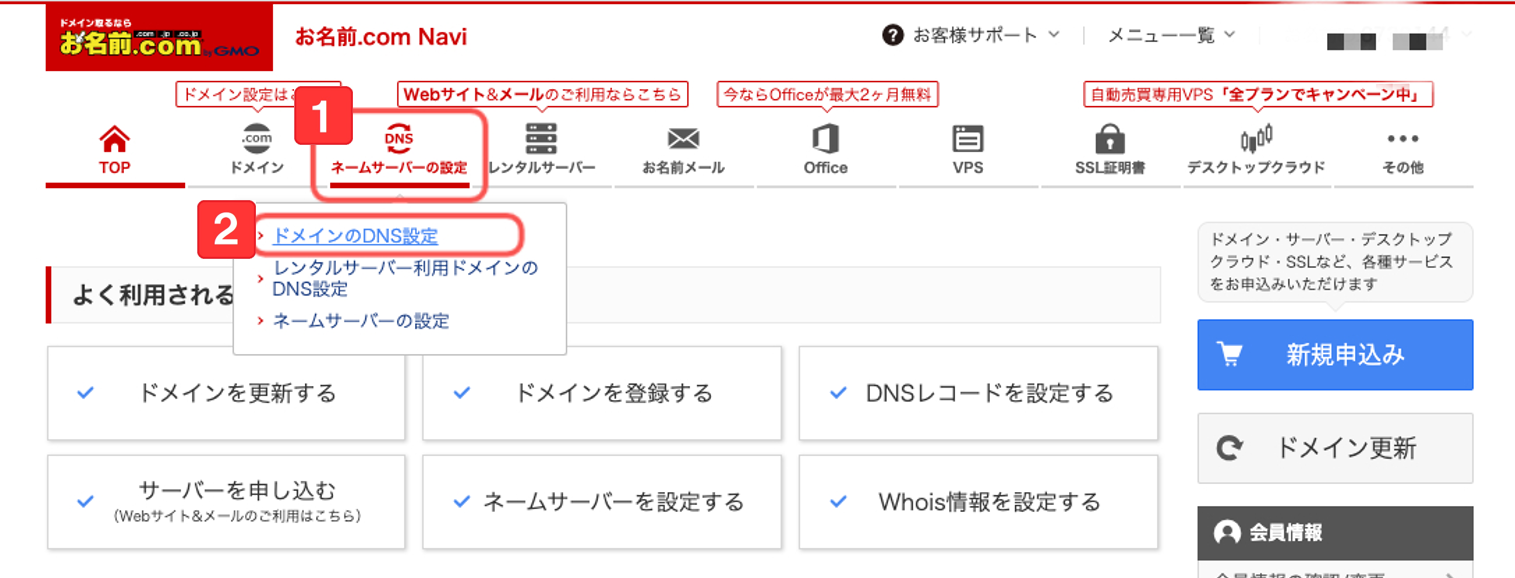1515x578 pixels.
Task: Open ネームサーバーの設定 DNS tab
Action: 399,151
